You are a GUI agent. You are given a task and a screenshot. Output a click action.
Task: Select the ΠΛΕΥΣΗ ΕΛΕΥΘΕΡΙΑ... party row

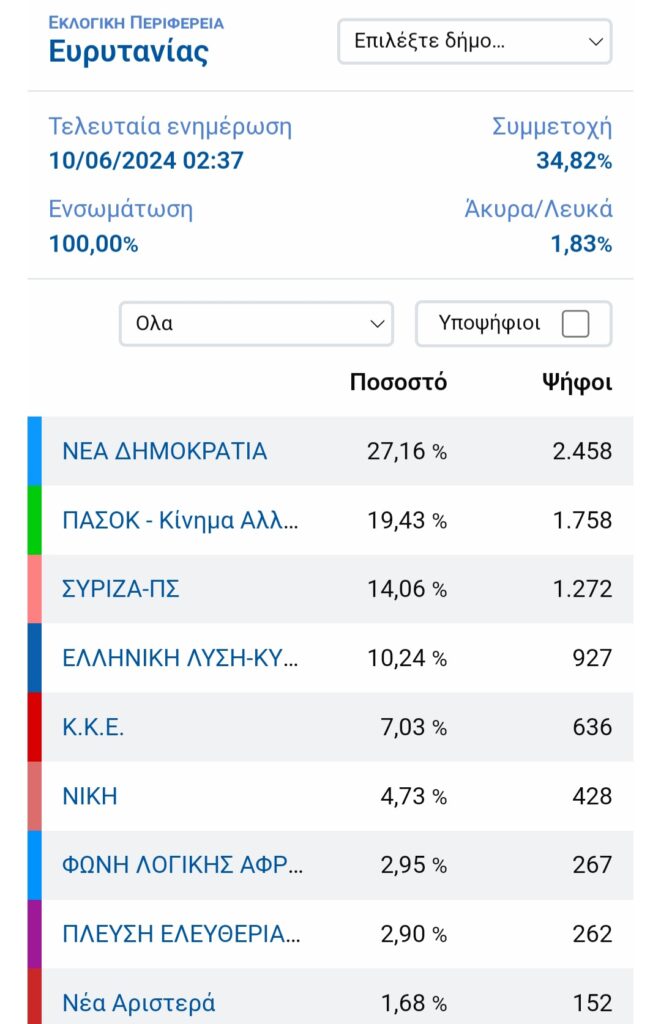330,935
